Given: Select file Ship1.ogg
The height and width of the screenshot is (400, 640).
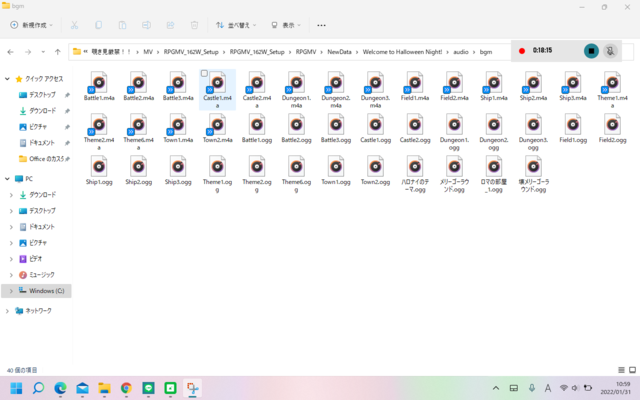Looking at the screenshot, I should tap(99, 171).
